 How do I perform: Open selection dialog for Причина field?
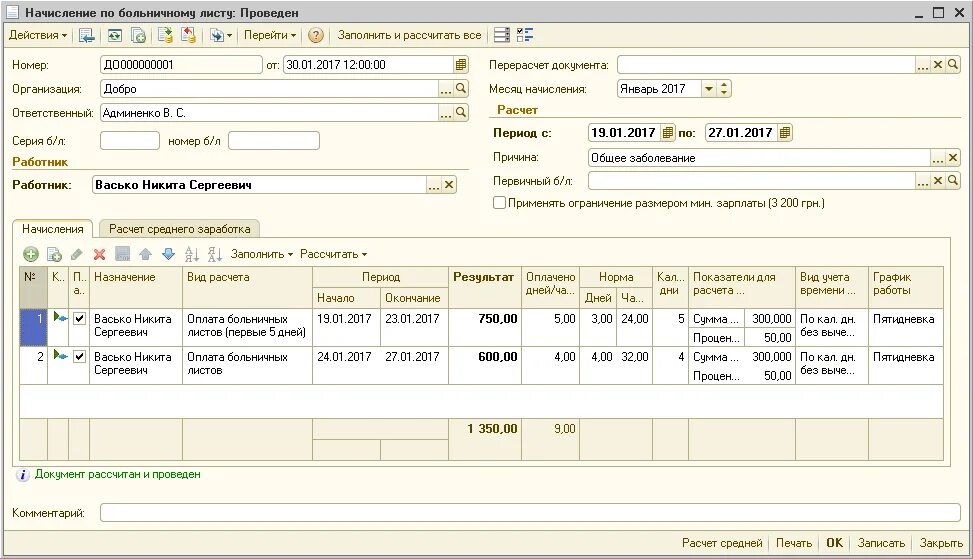[938, 158]
